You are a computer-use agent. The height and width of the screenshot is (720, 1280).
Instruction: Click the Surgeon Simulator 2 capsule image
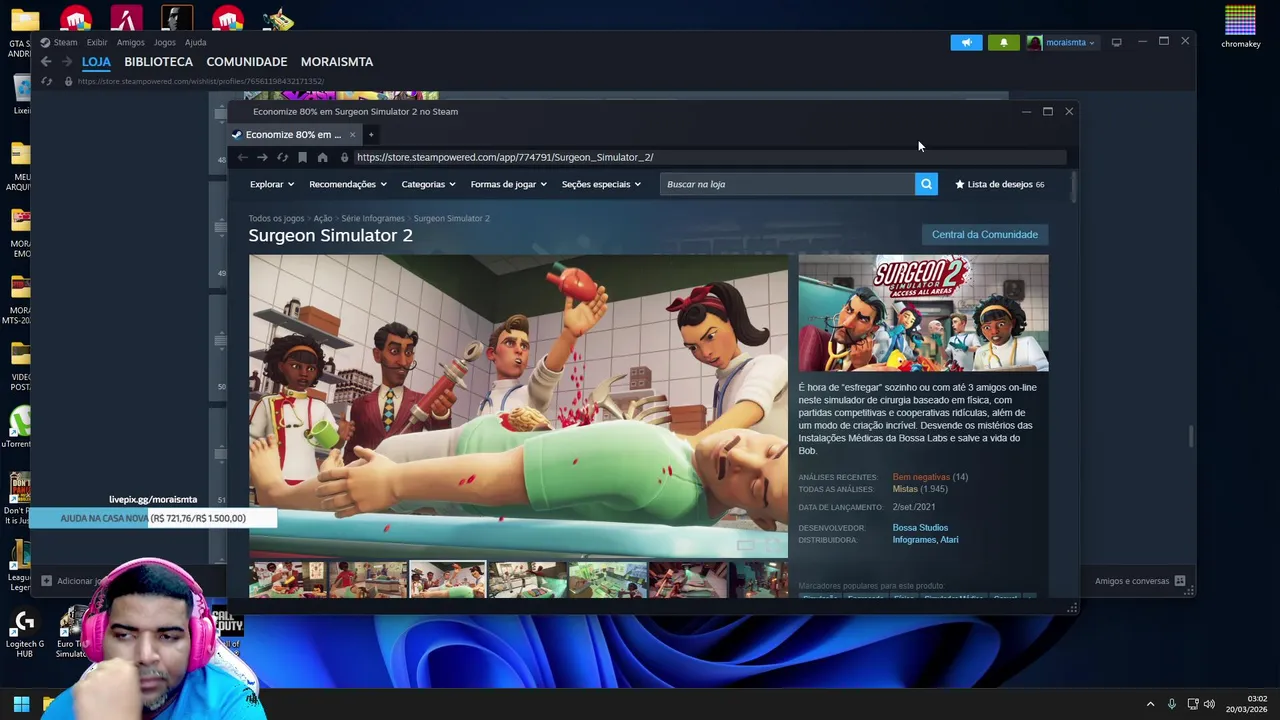[923, 313]
